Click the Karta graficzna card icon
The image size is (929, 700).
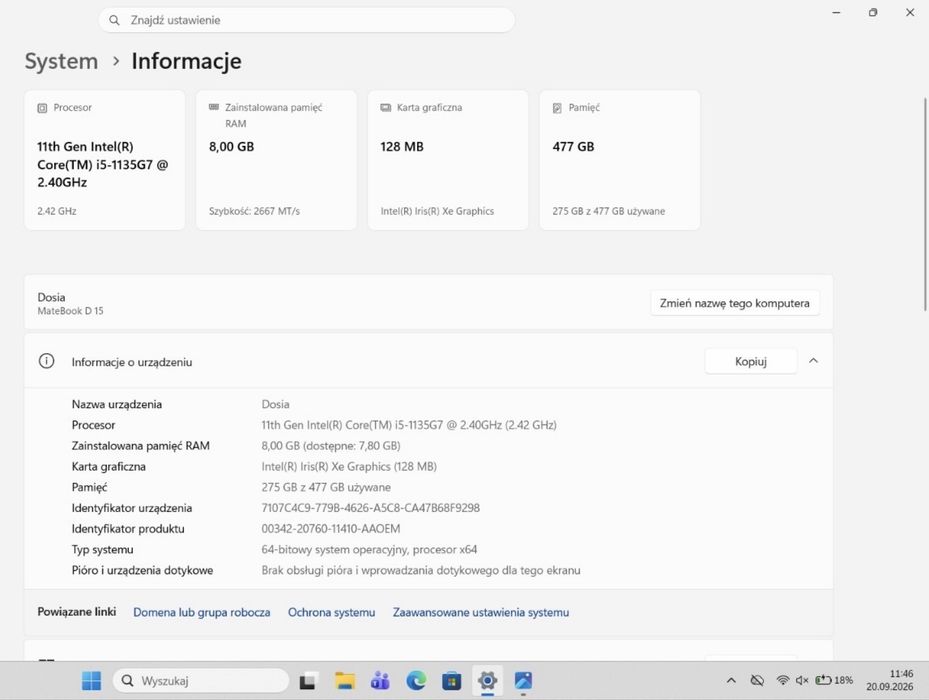point(386,107)
